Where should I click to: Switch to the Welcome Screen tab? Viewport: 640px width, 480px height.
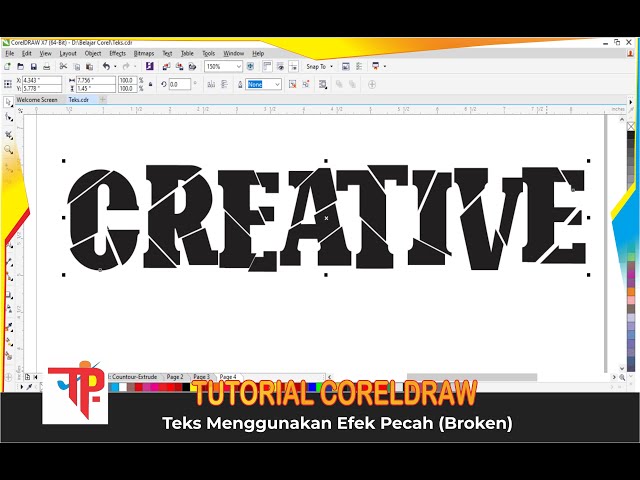37,100
